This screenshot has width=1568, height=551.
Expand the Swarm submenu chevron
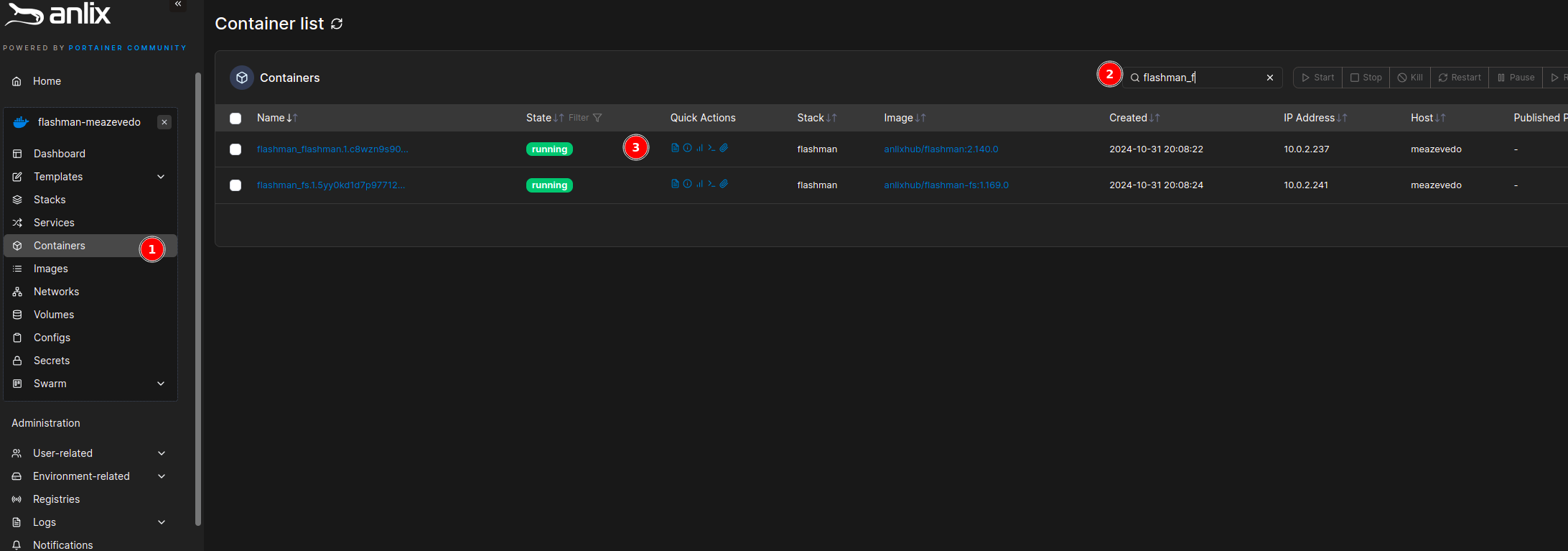161,384
